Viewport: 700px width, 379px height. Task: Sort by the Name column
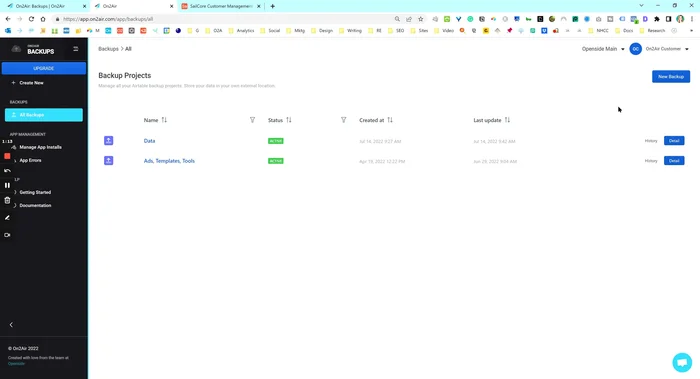[x=164, y=120]
